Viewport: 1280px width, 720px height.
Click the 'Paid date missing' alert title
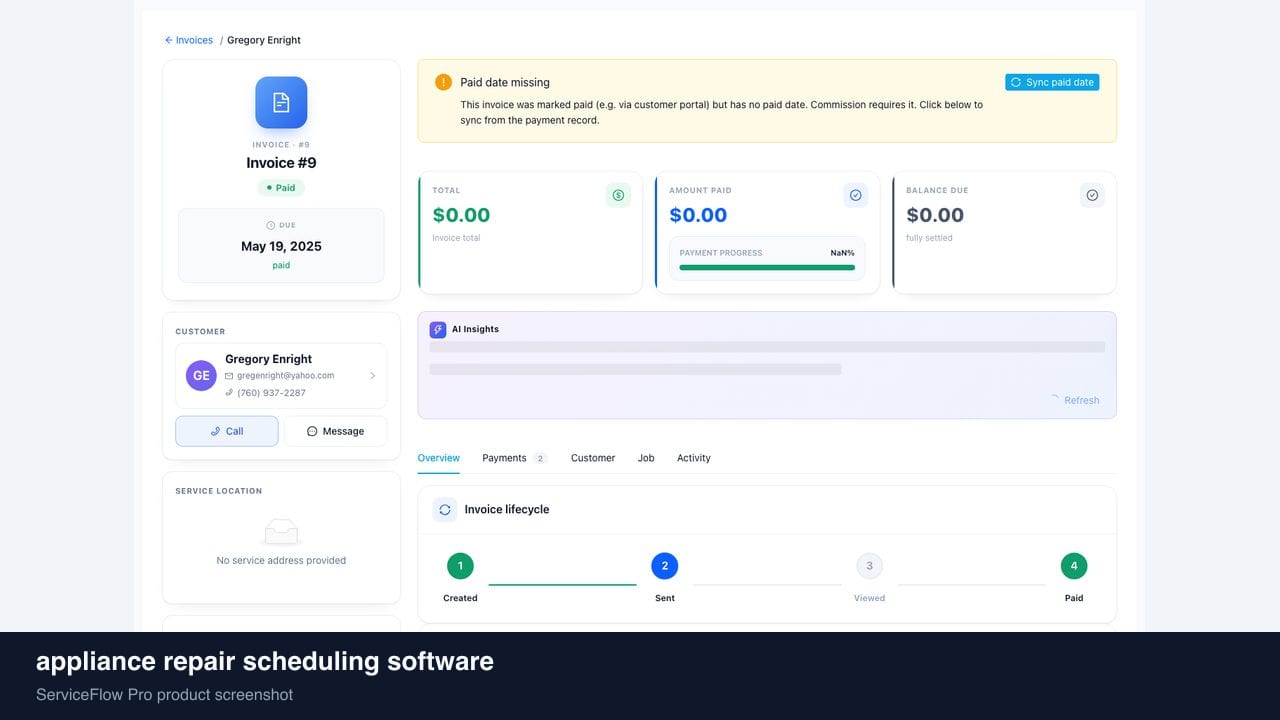point(505,82)
